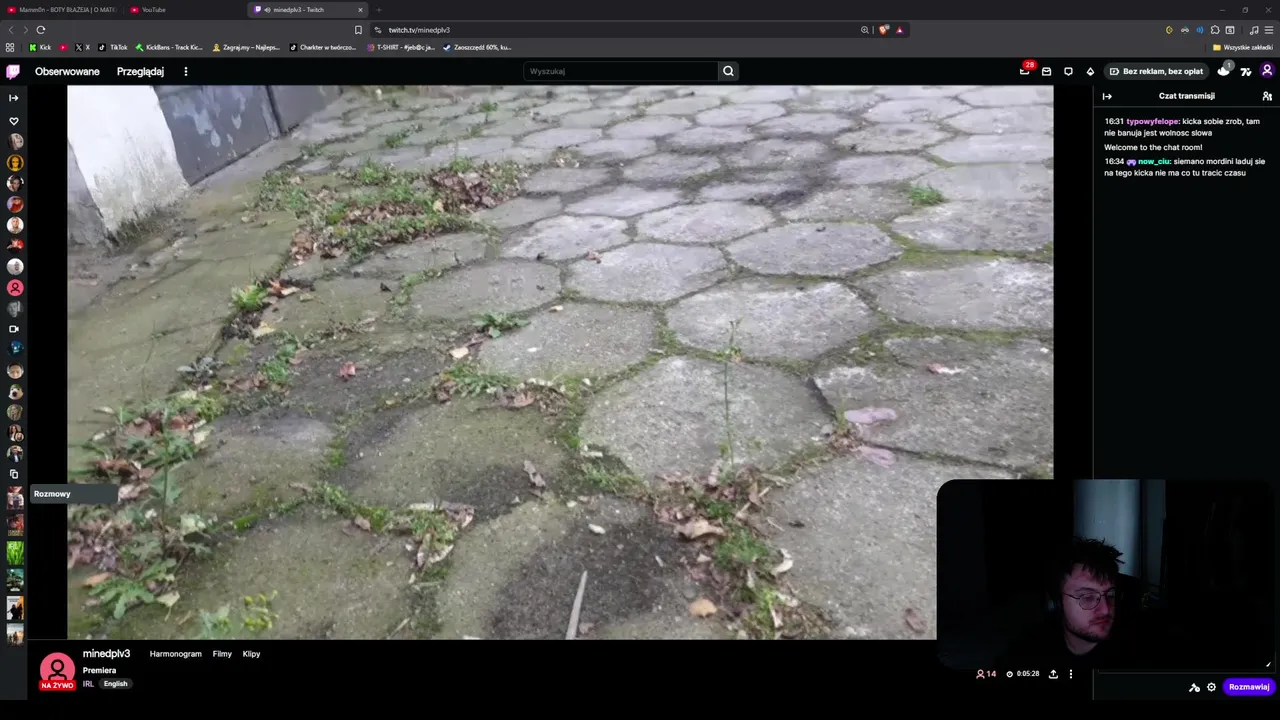Focus the Wyszukaj search field

pyautogui.click(x=621, y=71)
